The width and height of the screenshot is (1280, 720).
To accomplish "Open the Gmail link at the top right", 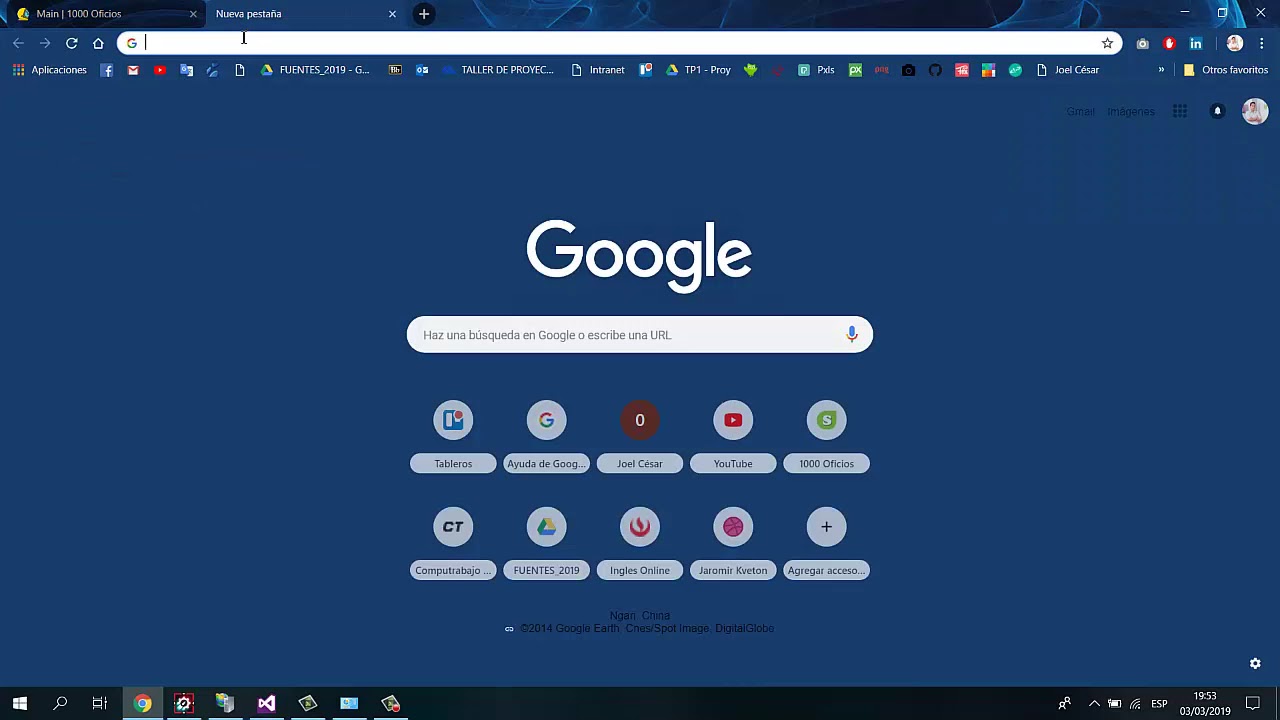I will point(1080,111).
